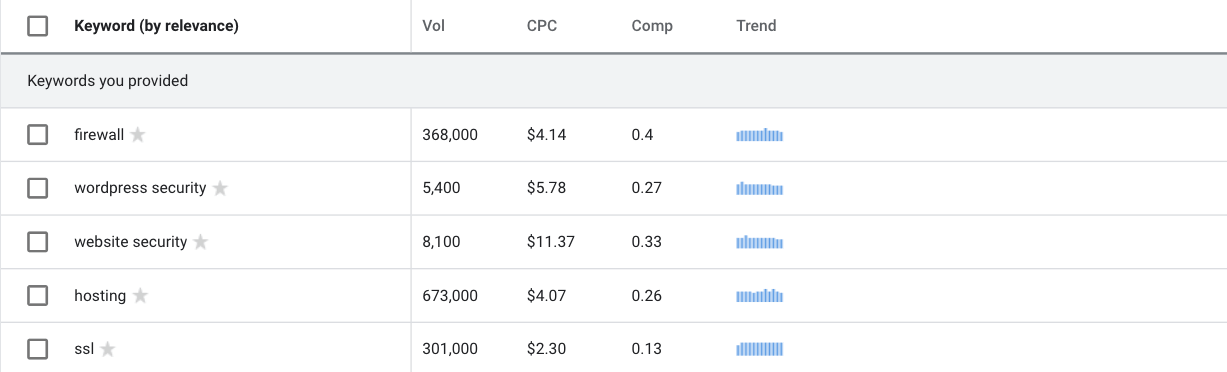1227x372 pixels.
Task: Select the hosting keyword text
Action: (x=100, y=296)
